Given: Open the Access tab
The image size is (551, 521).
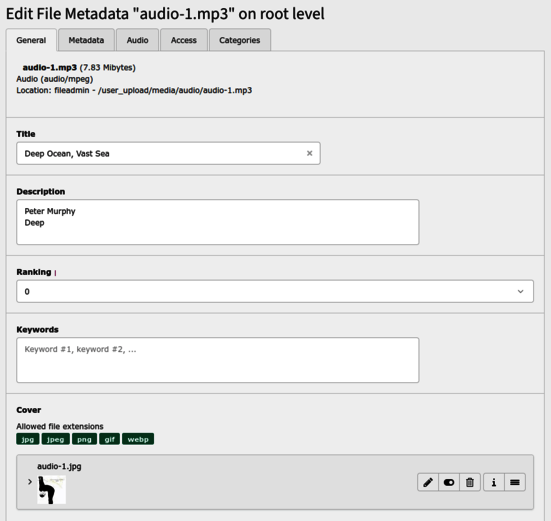Looking at the screenshot, I should [183, 40].
